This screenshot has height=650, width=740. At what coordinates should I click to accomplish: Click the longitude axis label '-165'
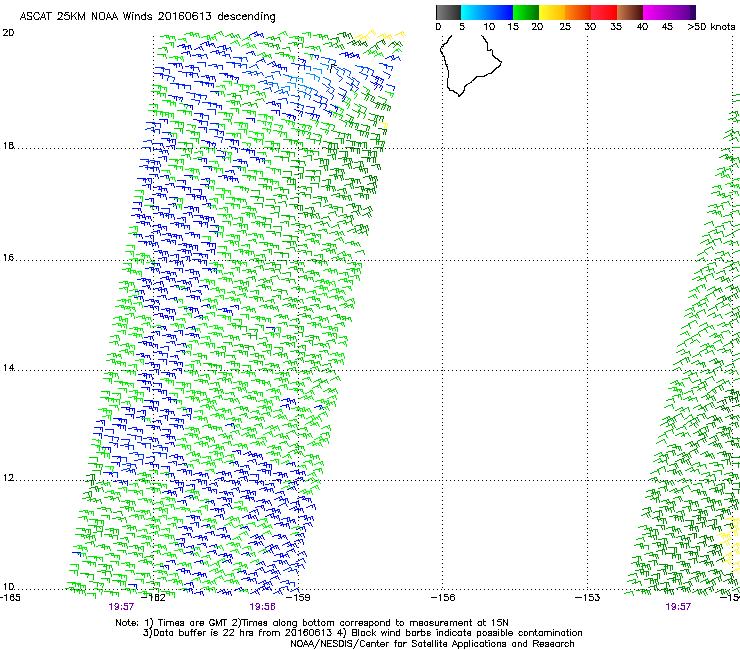pyautogui.click(x=9, y=598)
